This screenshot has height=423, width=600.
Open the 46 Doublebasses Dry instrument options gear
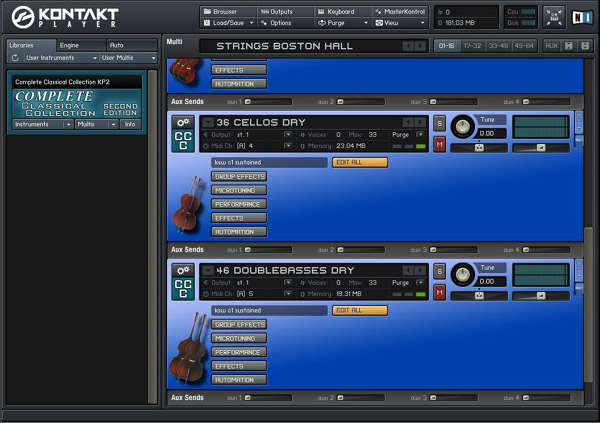click(183, 270)
